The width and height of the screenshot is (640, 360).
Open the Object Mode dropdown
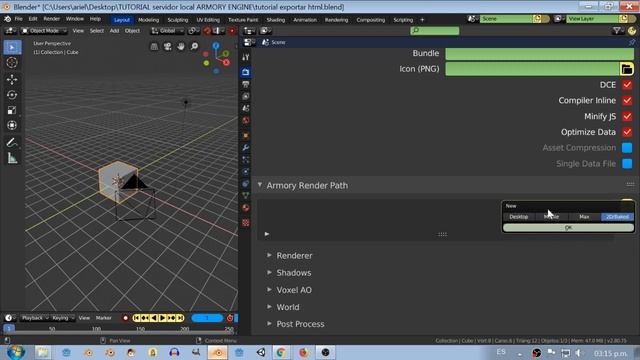point(44,31)
